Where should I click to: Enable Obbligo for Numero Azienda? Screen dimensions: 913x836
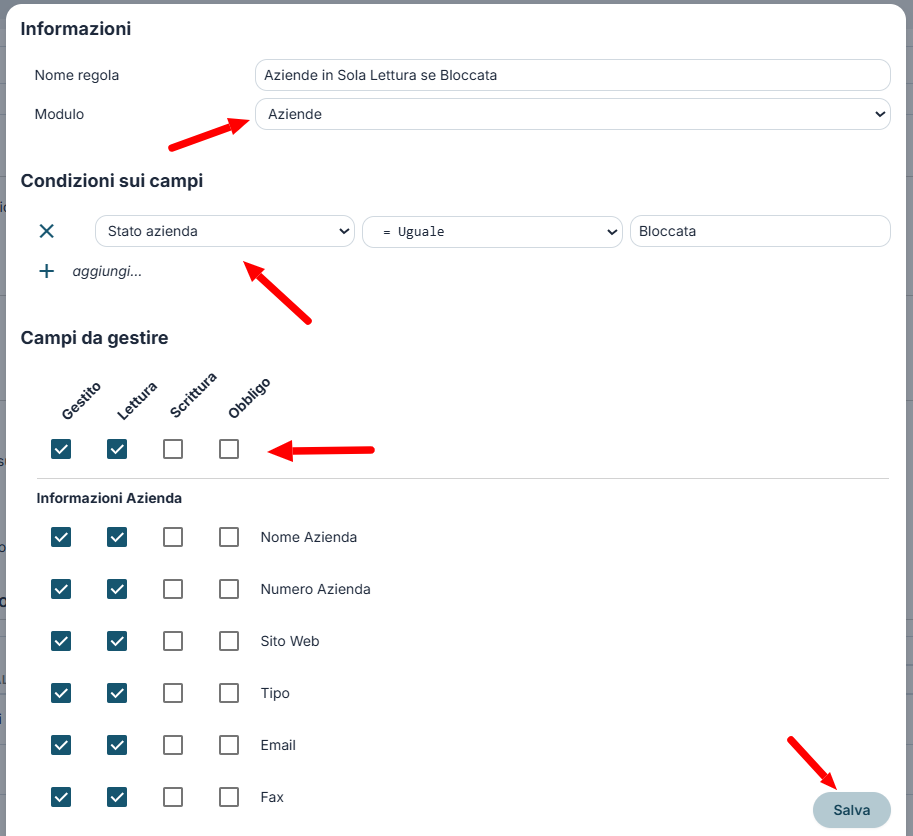click(229, 589)
